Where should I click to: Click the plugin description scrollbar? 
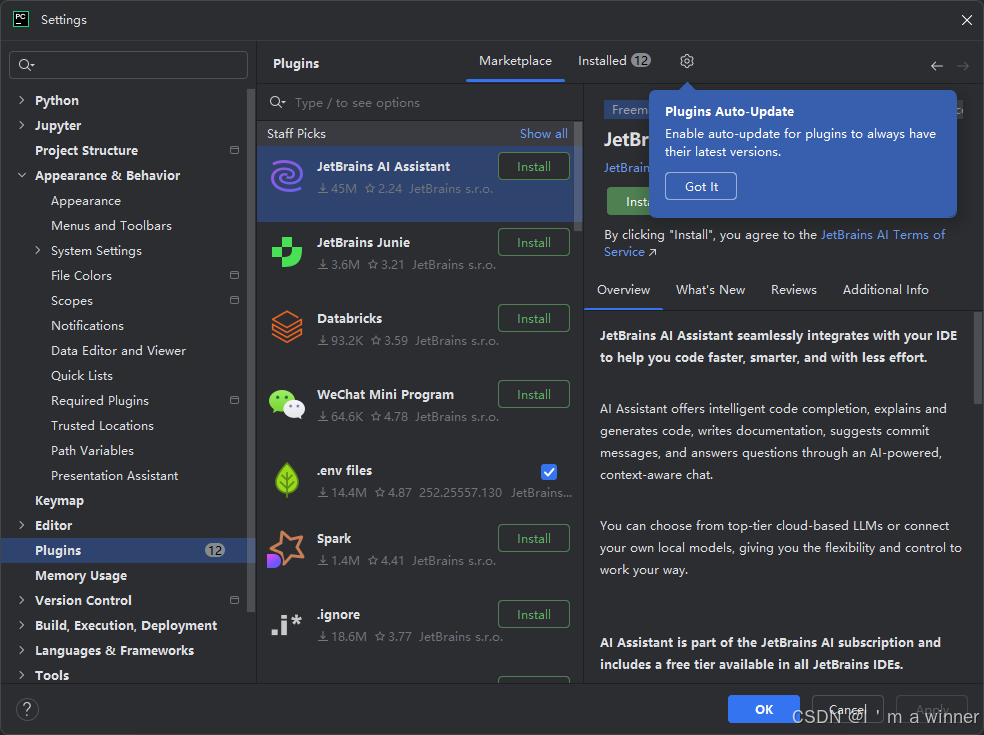coord(978,358)
